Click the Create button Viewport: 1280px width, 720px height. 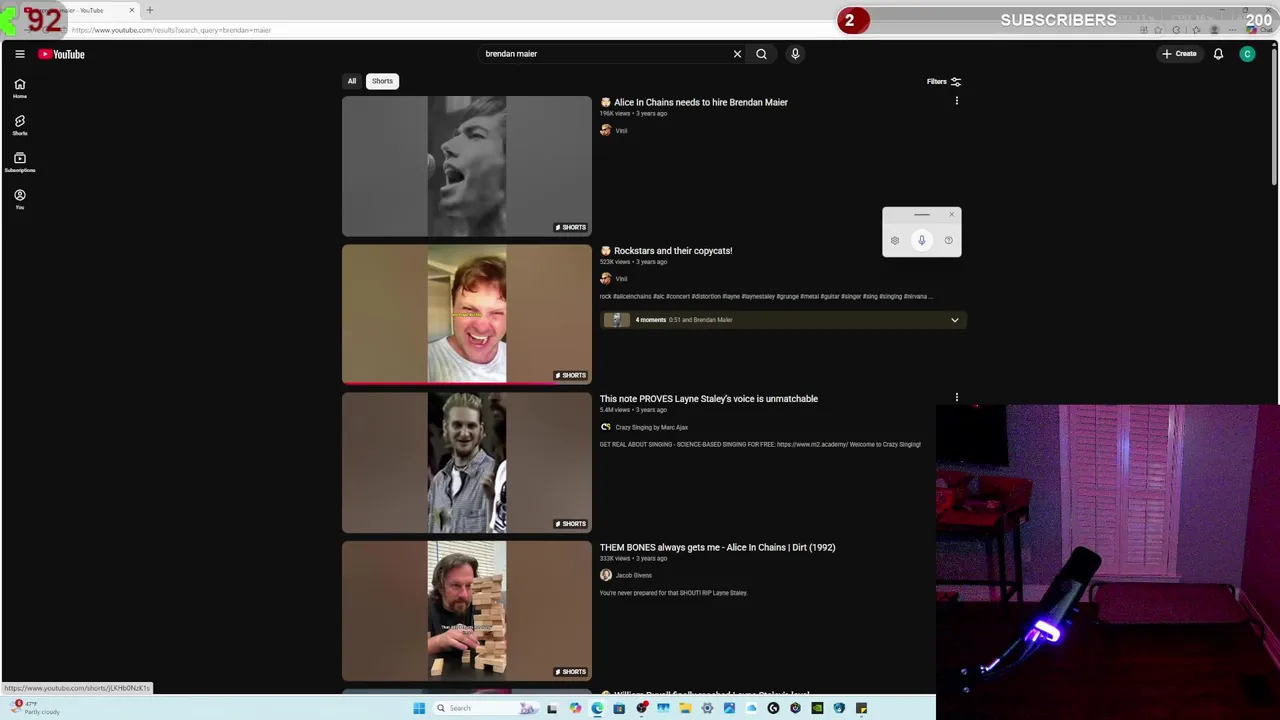[x=1179, y=54]
